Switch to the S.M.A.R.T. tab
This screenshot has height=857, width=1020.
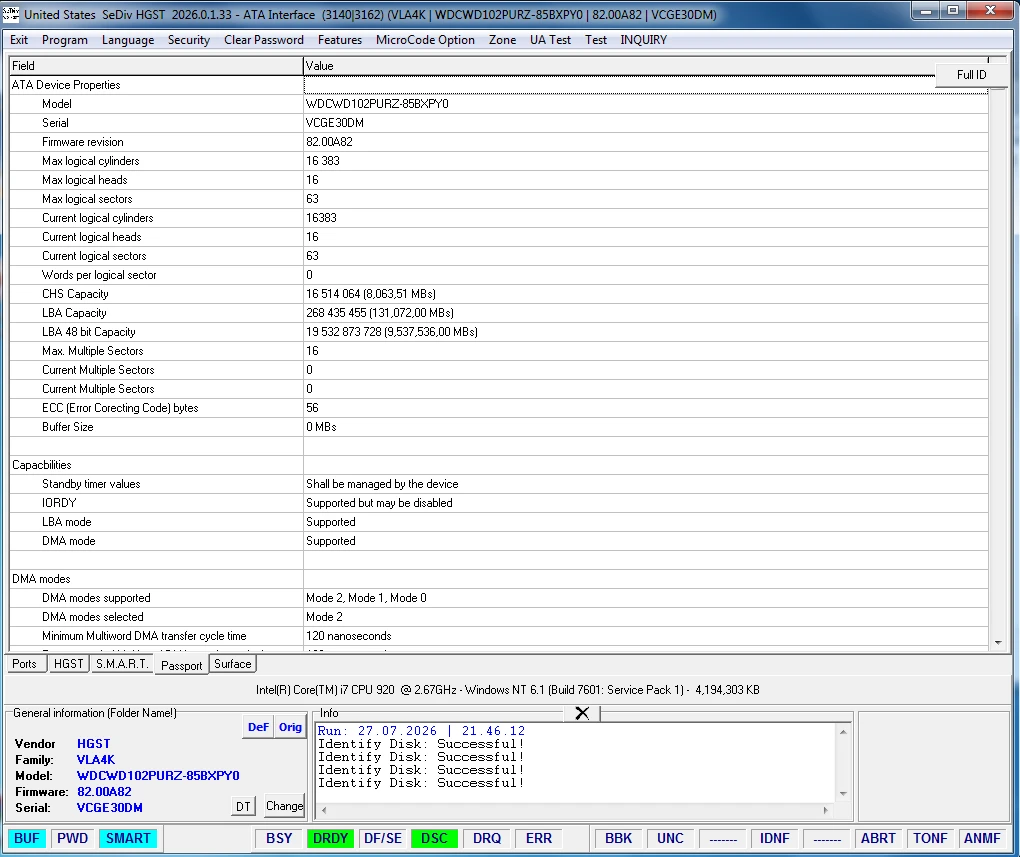click(x=122, y=664)
